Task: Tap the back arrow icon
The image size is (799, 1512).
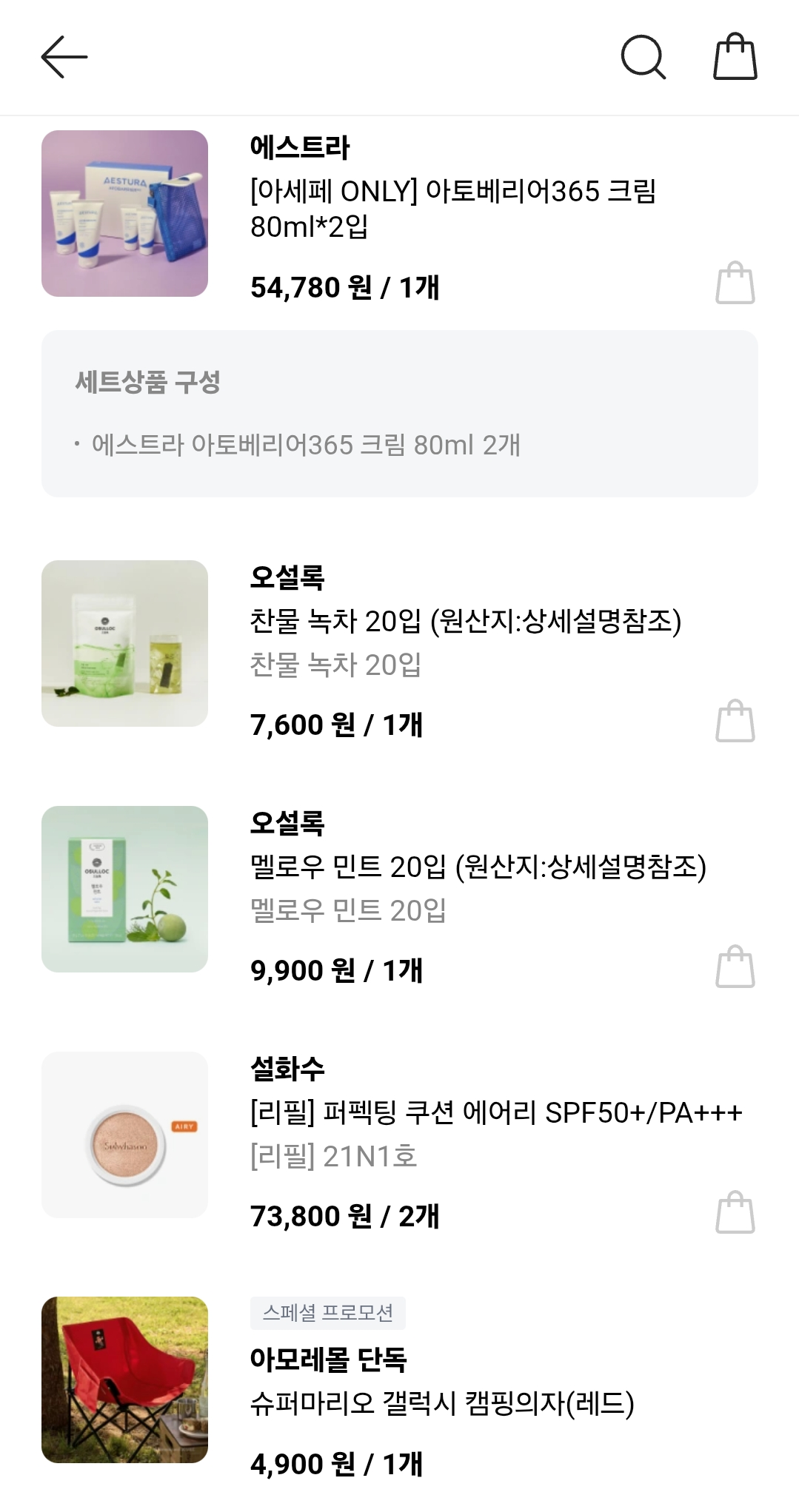Action: click(64, 57)
